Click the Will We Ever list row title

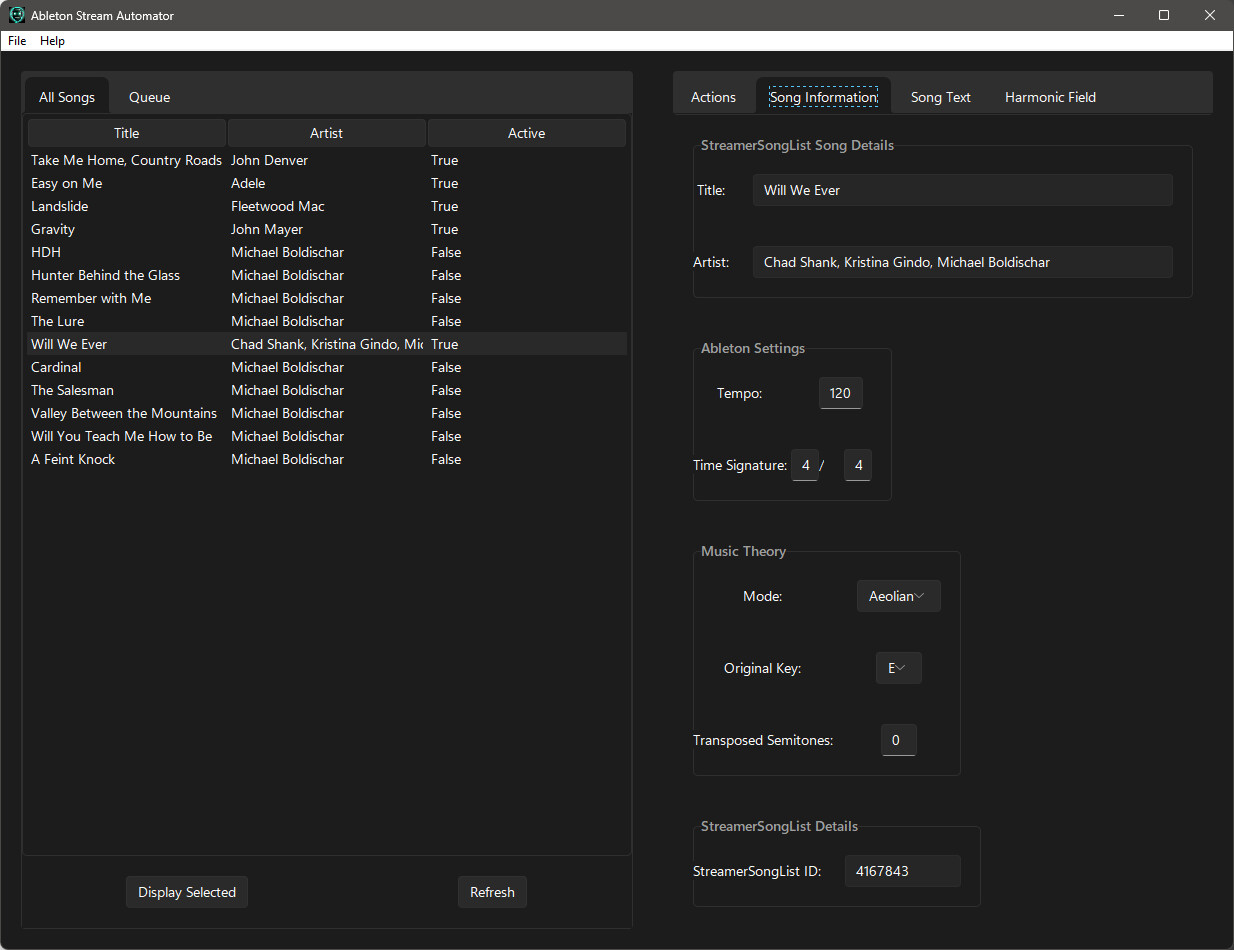pyautogui.click(x=69, y=344)
